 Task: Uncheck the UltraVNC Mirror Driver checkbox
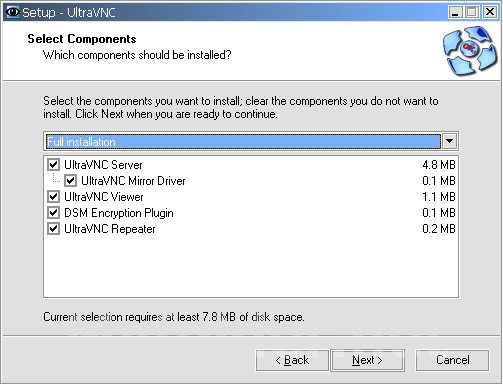(71, 181)
